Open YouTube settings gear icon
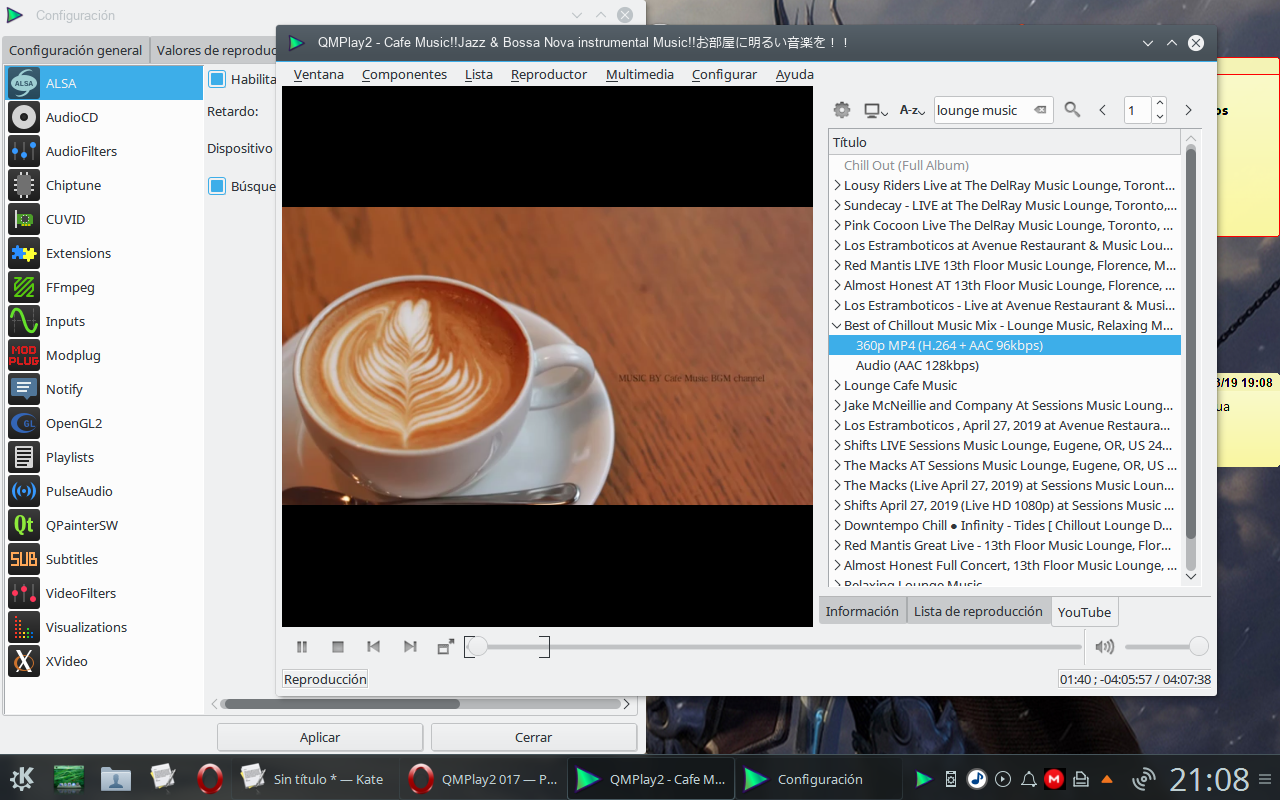Screen dimensions: 1280x800 point(842,110)
